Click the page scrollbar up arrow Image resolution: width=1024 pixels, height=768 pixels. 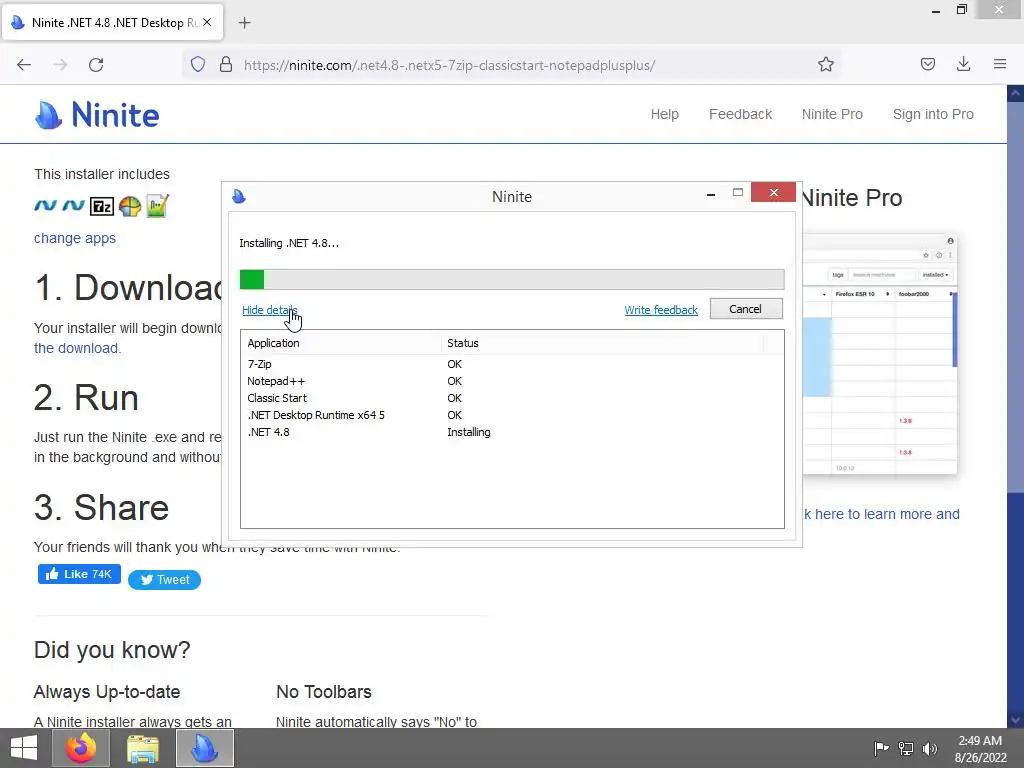click(x=1015, y=93)
